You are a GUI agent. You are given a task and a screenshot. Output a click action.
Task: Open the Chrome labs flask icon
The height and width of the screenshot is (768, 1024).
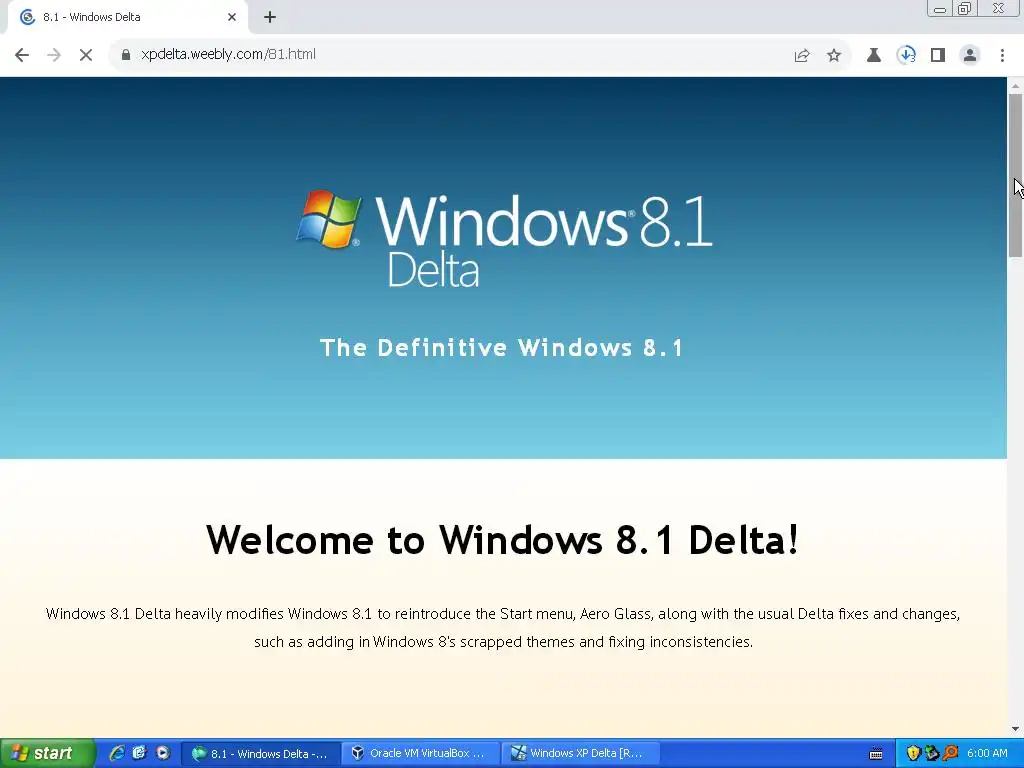874,56
